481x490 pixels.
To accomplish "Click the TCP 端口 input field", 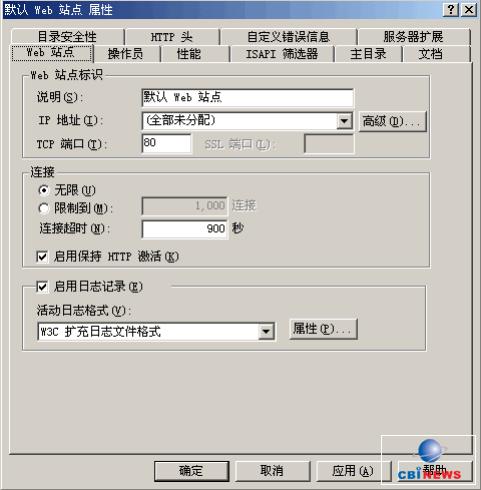I will tap(166, 143).
